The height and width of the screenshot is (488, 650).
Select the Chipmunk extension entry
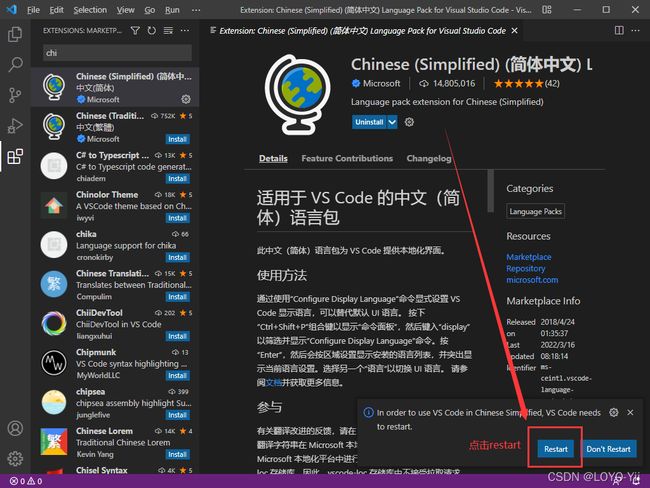coord(115,363)
